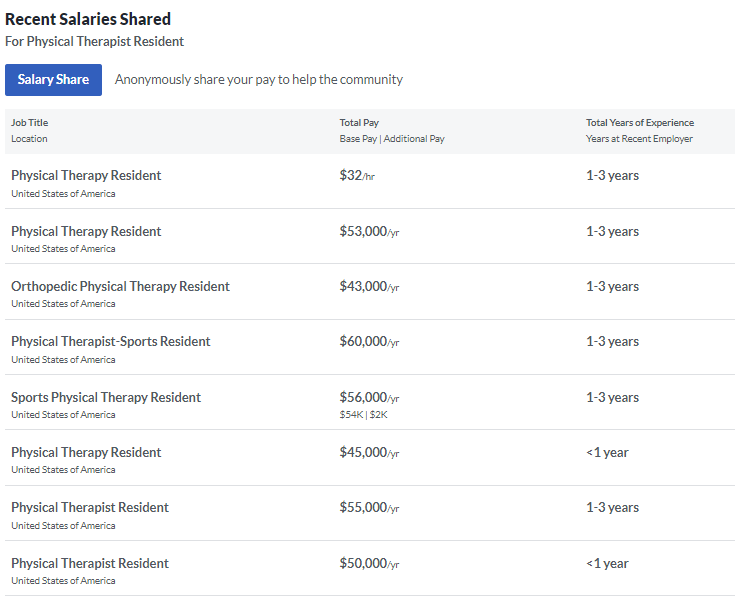Click the Recent Salaries Shared heading

pyautogui.click(x=88, y=19)
